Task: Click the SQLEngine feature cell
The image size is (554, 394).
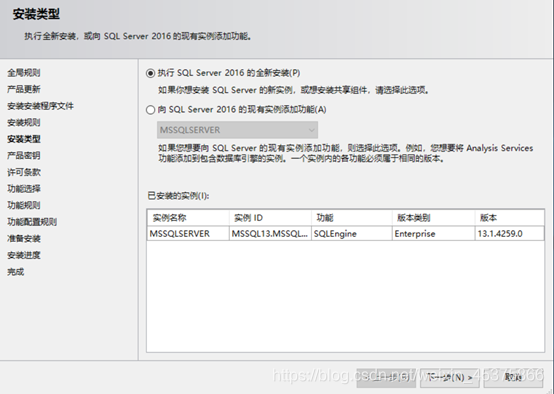Action: tap(352, 234)
